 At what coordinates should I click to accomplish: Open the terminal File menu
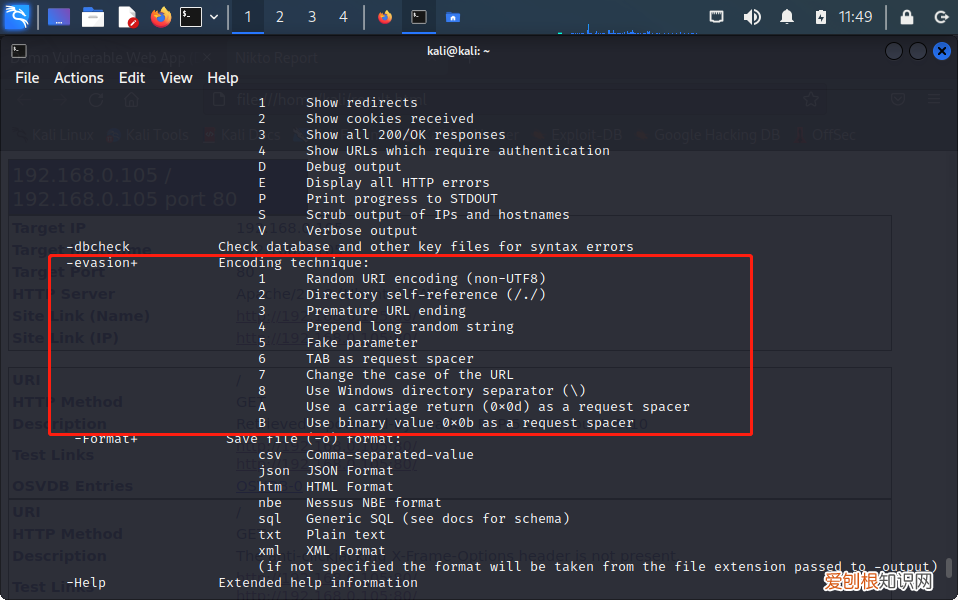tap(27, 78)
